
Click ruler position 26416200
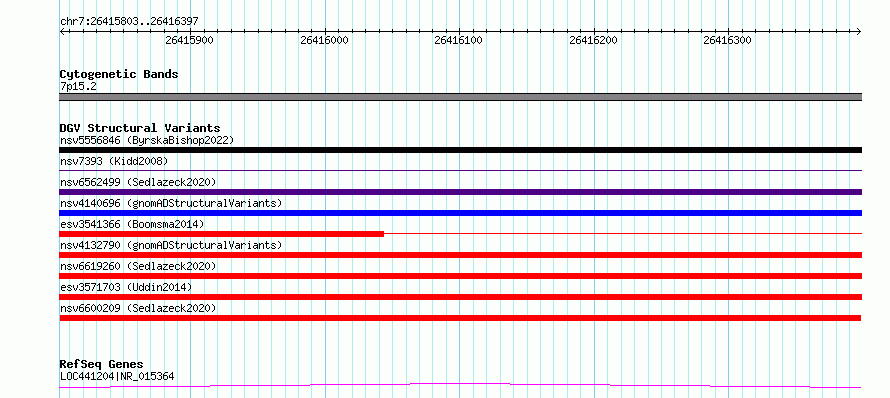click(593, 40)
